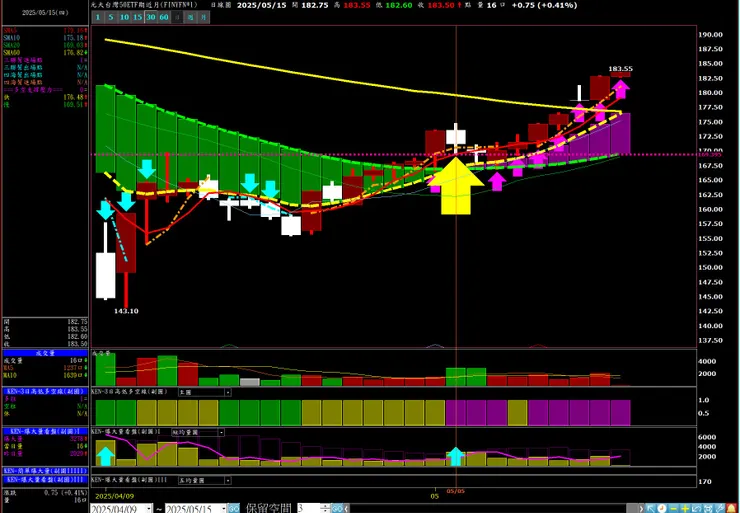Image resolution: width=740 pixels, height=513 pixels.
Task: Select the monthly (月) chart period button
Action: [x=203, y=17]
